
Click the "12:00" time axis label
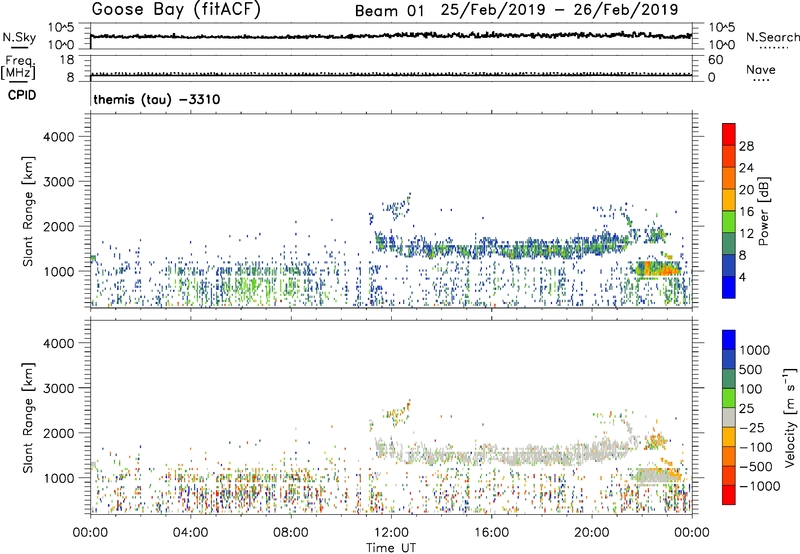click(391, 533)
